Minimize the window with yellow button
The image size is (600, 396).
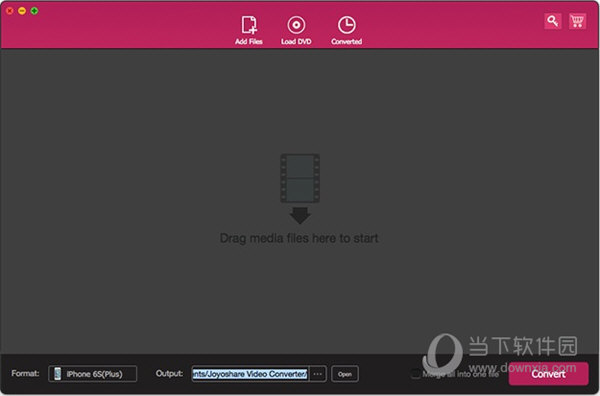tap(22, 11)
